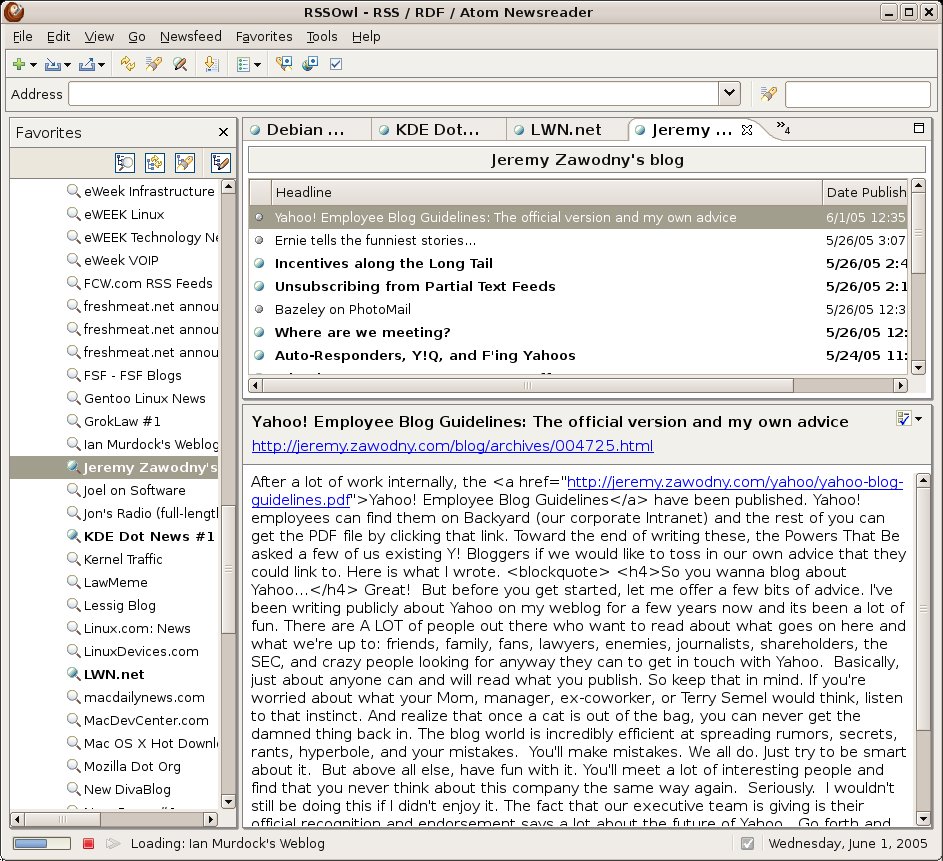Screen dimensions: 943x861
Task: Click the reload yellow arrows toolbar icon
Action: 127,64
